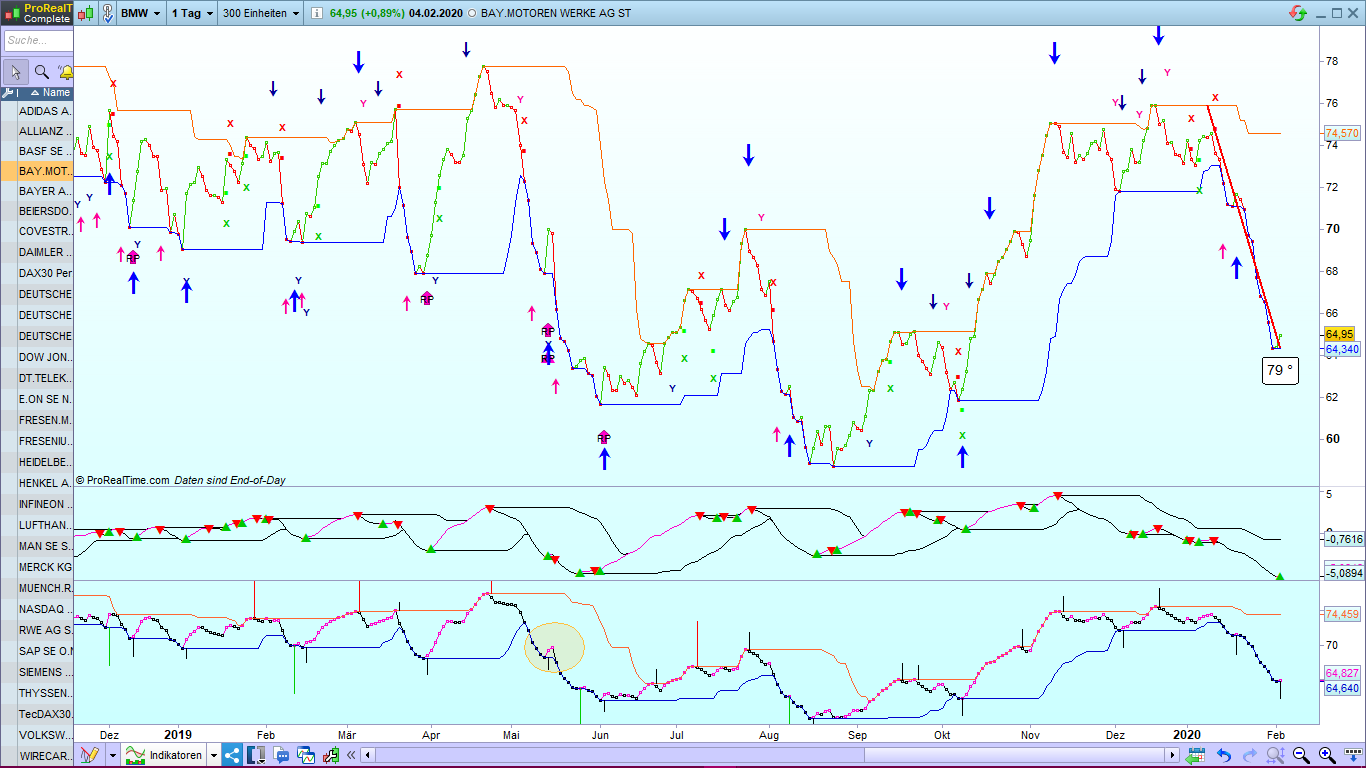
Task: Open the chat comments icon
Action: (281, 755)
